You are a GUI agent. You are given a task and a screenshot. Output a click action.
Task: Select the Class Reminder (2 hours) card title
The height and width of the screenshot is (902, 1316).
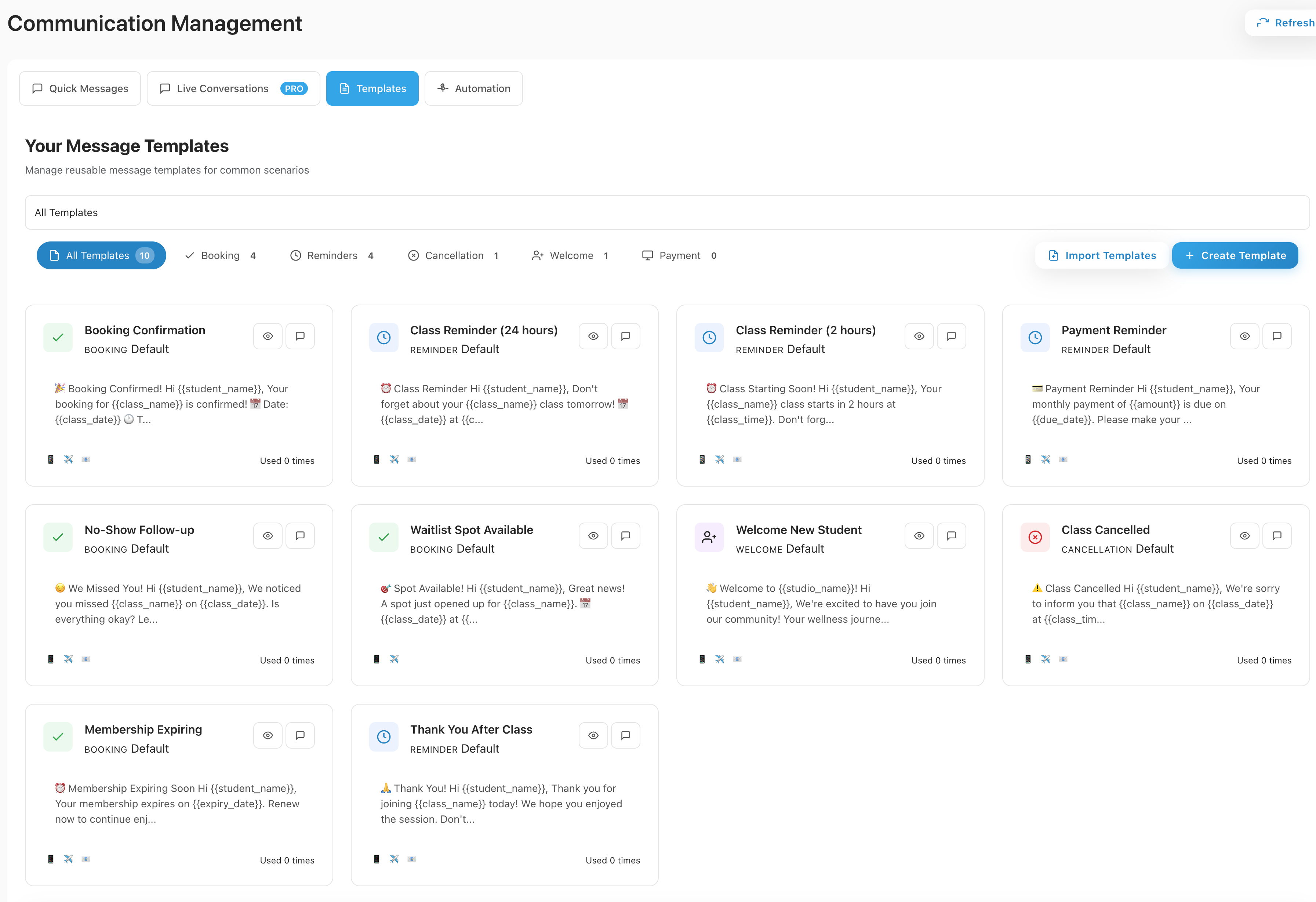[x=805, y=330]
